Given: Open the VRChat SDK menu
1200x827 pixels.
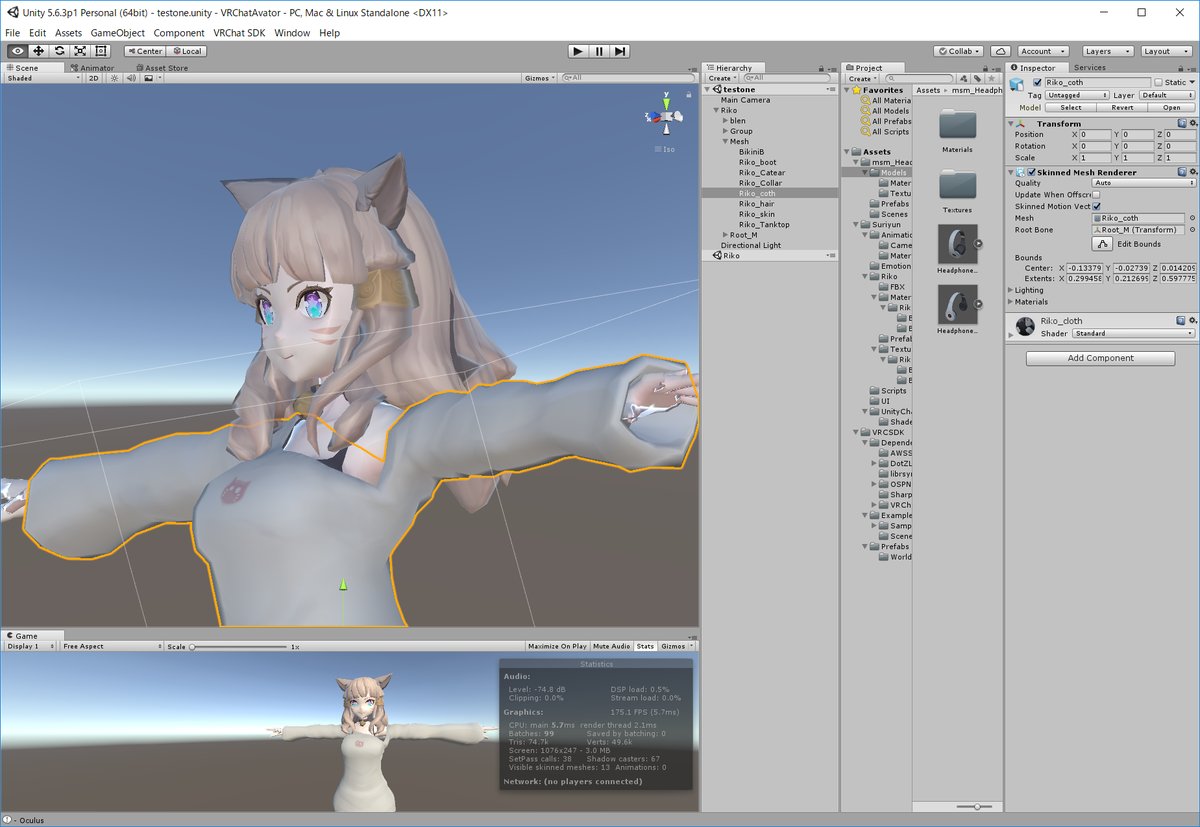Looking at the screenshot, I should pyautogui.click(x=240, y=33).
